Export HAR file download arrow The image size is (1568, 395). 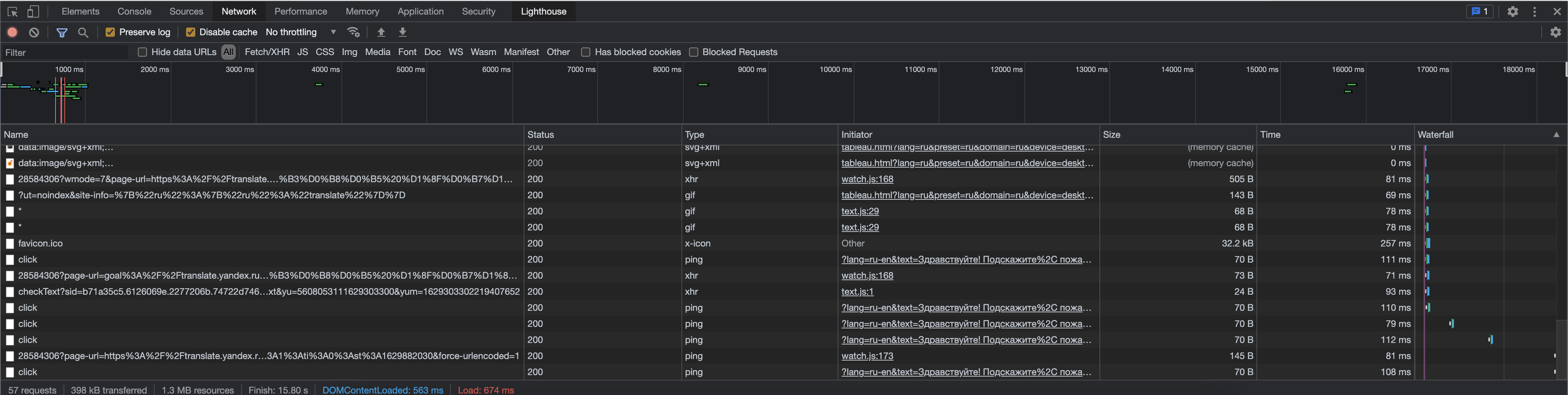coord(402,32)
